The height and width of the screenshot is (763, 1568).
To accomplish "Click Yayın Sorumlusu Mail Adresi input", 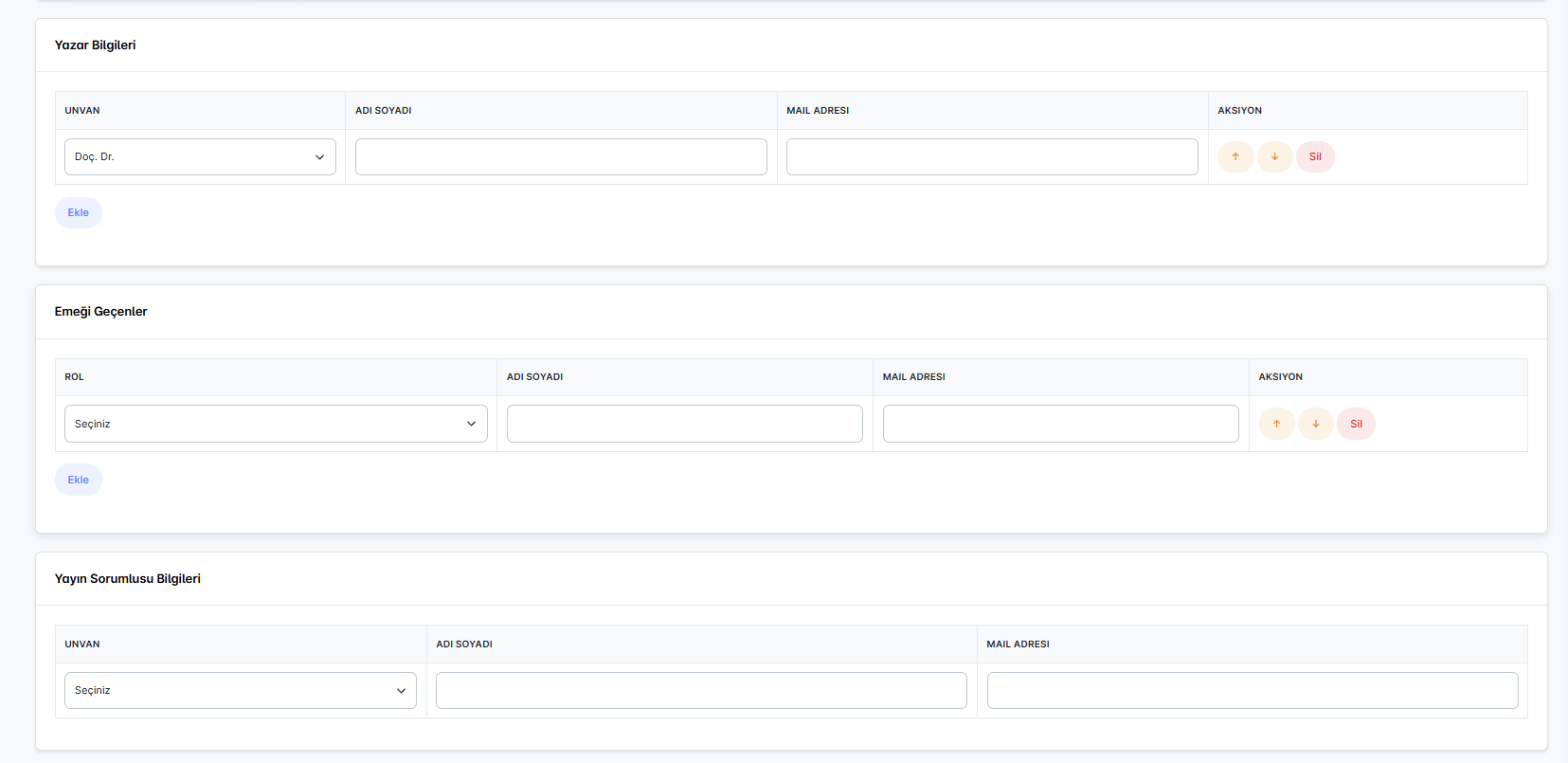I will point(1252,691).
